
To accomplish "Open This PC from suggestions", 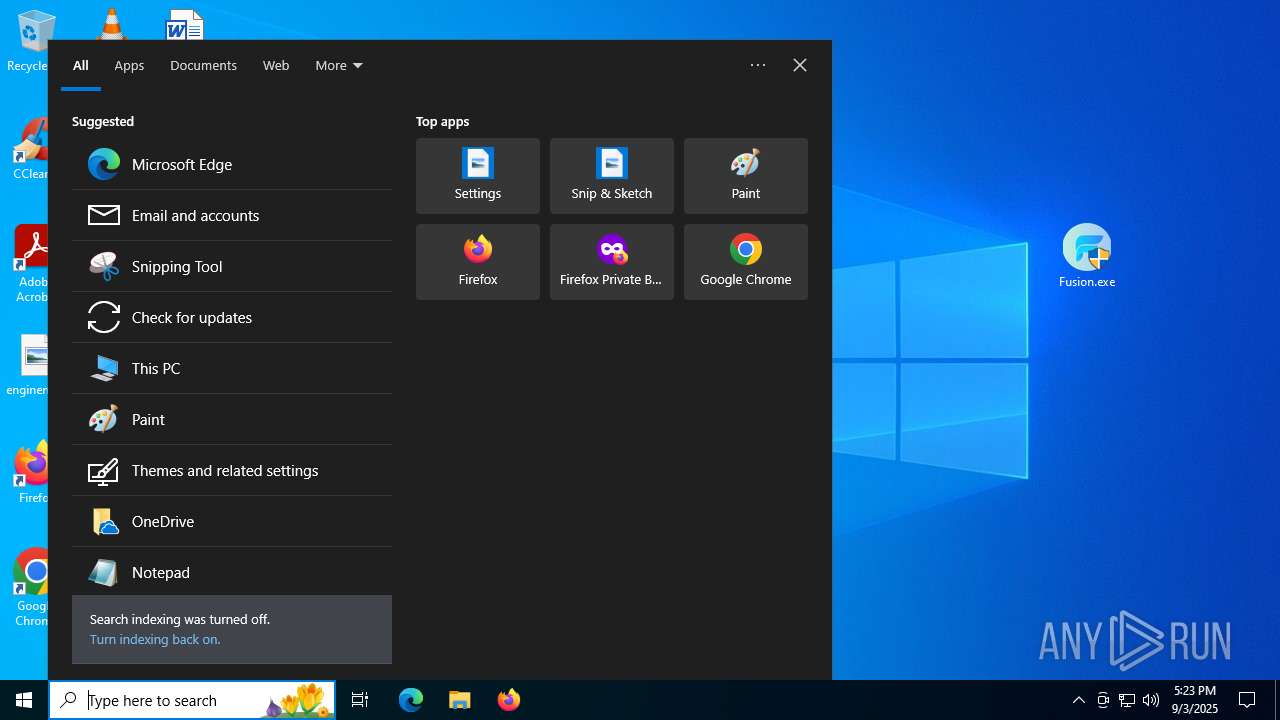I will coord(232,368).
